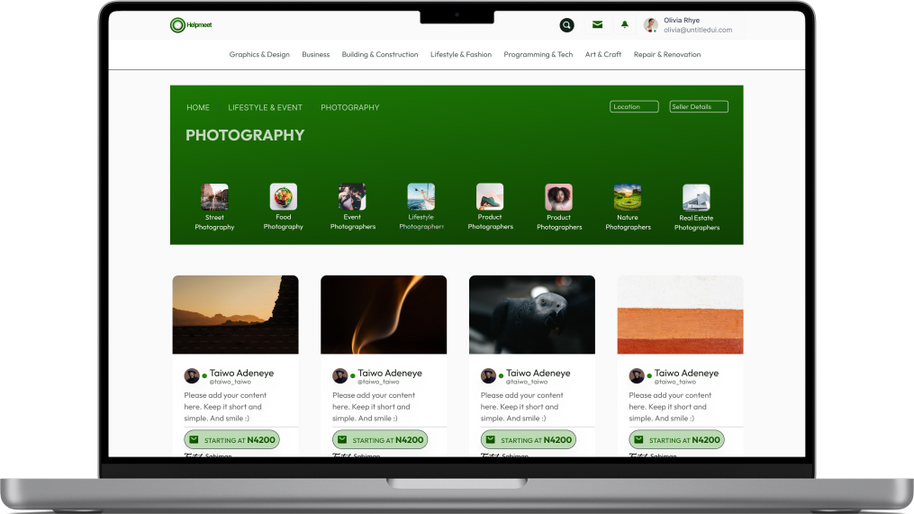Select Street Photography icon
The image size is (914, 514).
pos(215,197)
